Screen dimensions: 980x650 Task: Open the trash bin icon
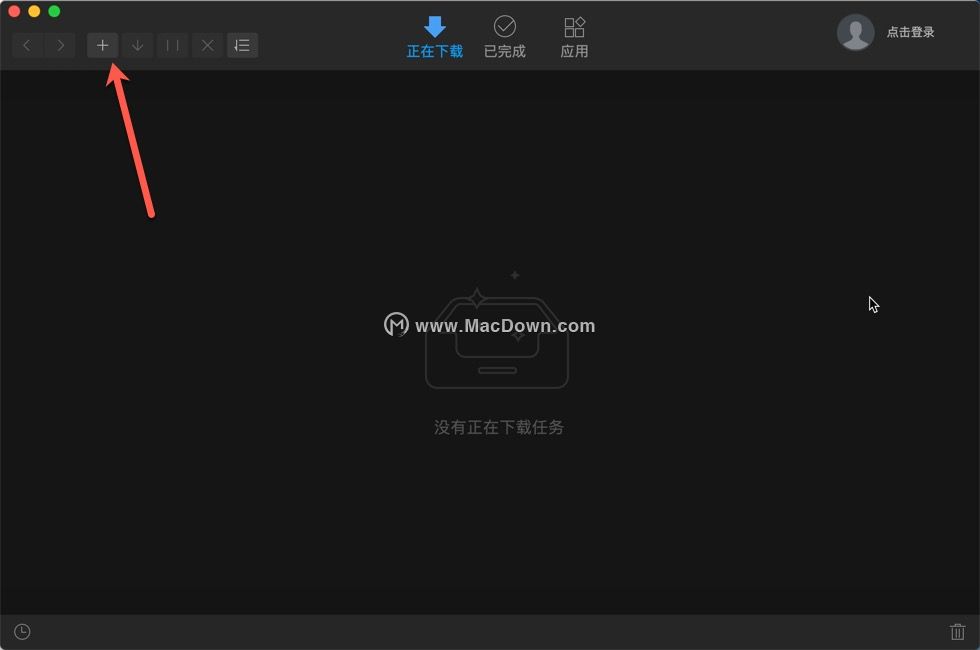coord(958,632)
